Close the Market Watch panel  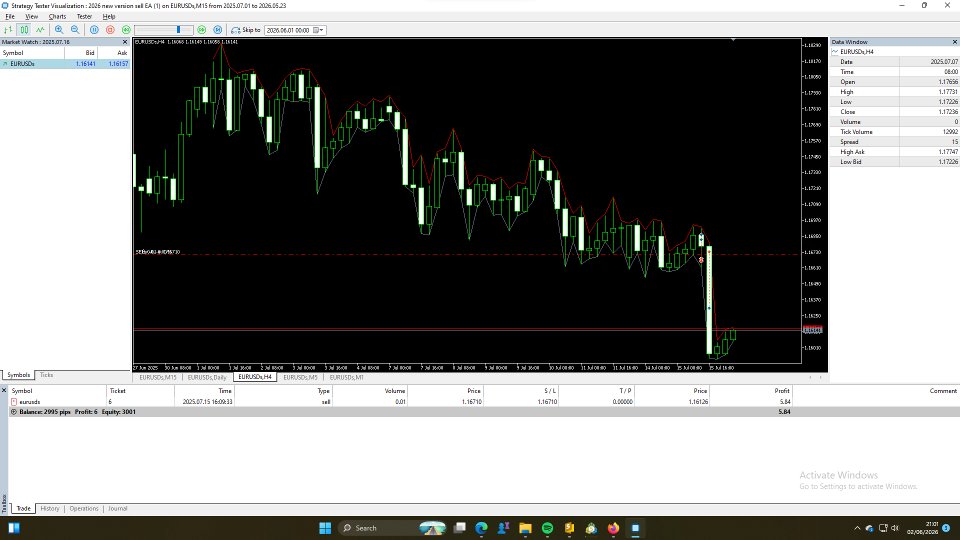point(125,42)
